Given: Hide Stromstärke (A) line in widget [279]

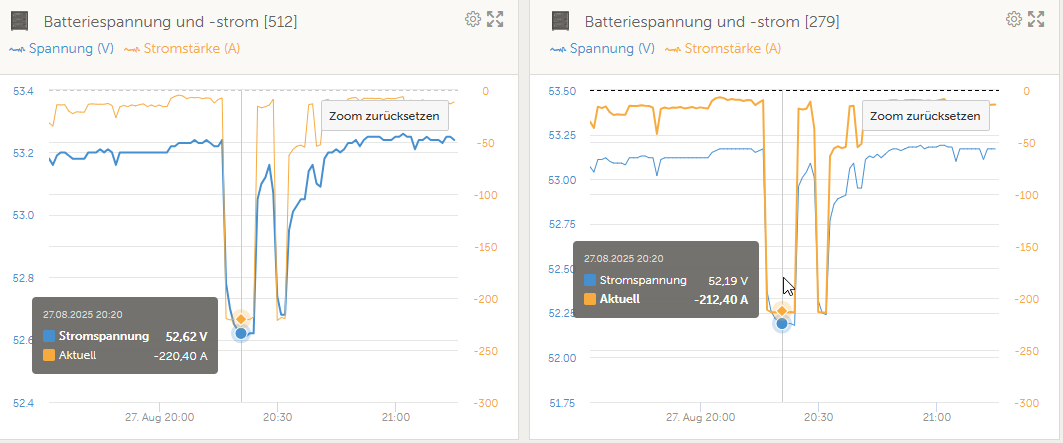Looking at the screenshot, I should [724, 48].
